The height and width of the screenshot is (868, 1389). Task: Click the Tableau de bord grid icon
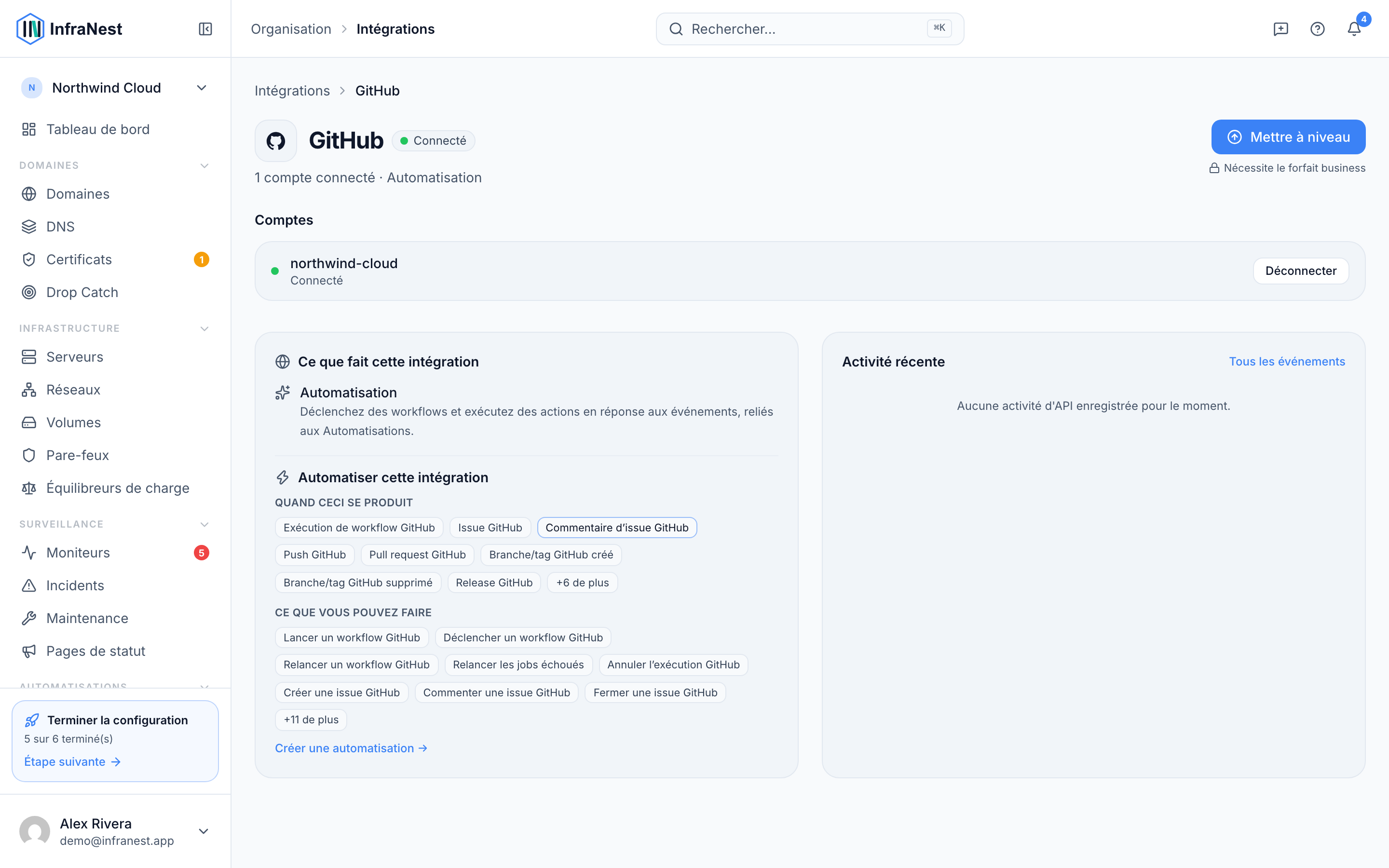point(29,129)
